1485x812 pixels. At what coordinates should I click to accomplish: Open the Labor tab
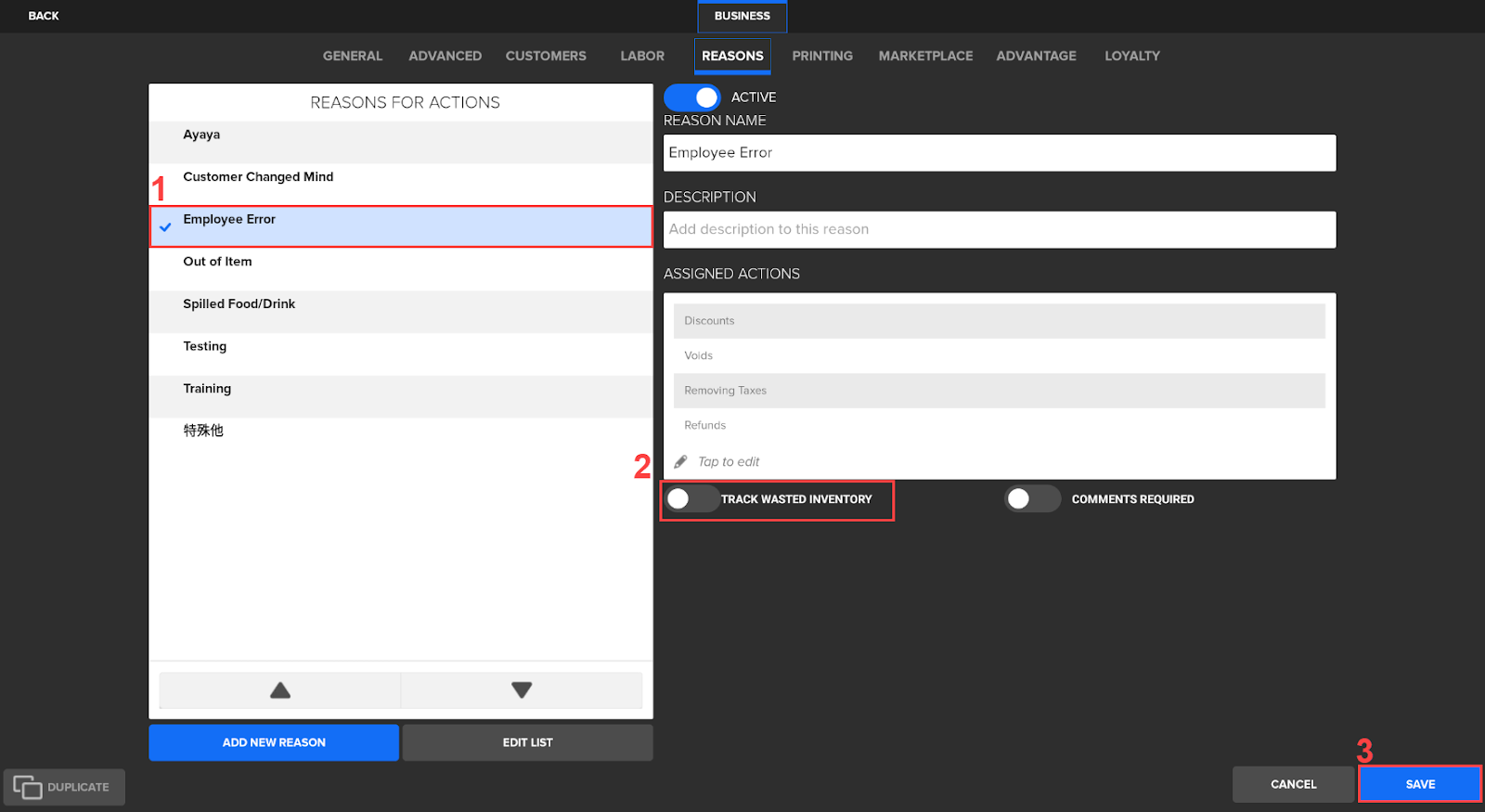[x=642, y=56]
